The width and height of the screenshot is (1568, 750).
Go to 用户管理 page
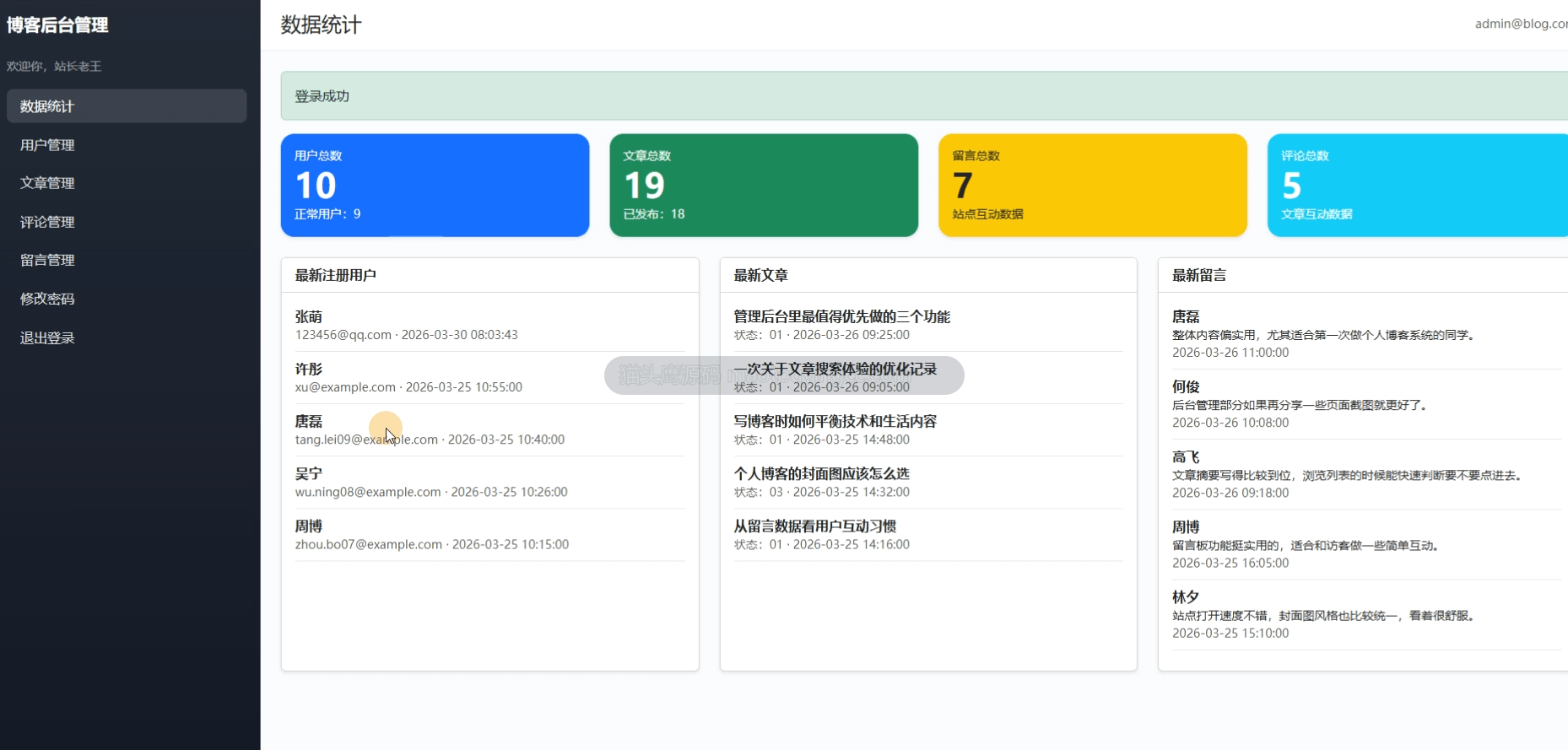(127, 145)
